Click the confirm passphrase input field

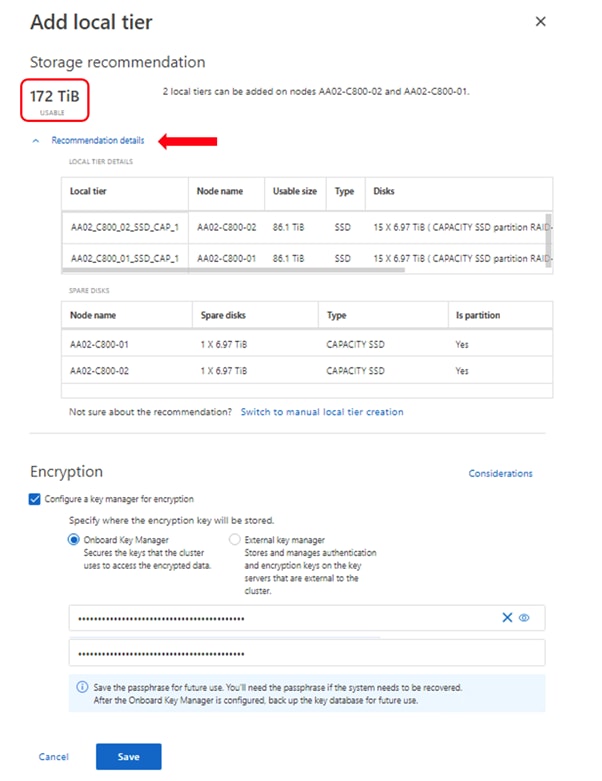[x=307, y=653]
